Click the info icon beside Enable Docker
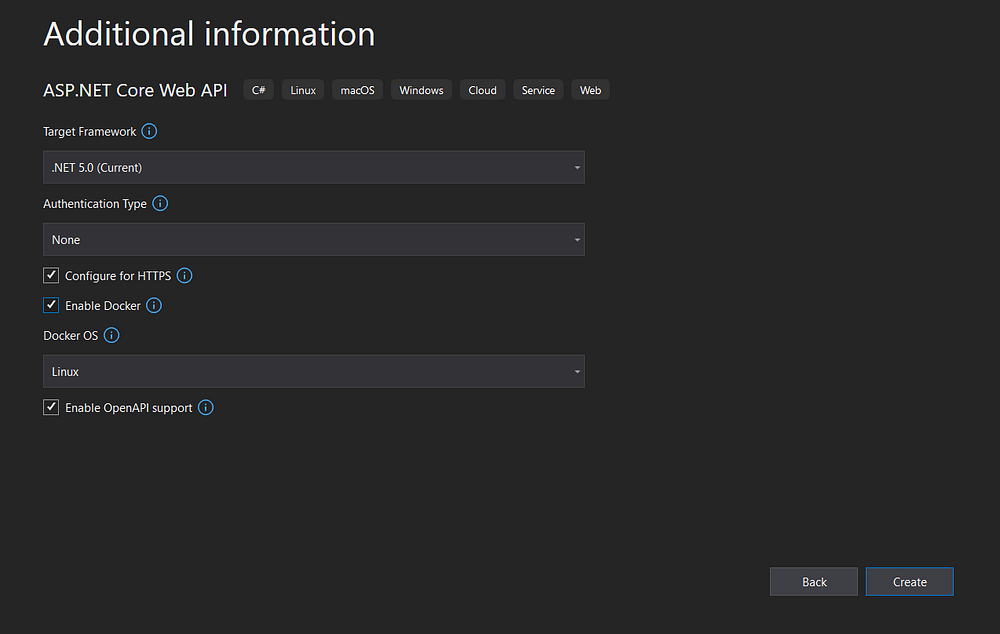Image resolution: width=1000 pixels, height=634 pixels. [x=153, y=305]
